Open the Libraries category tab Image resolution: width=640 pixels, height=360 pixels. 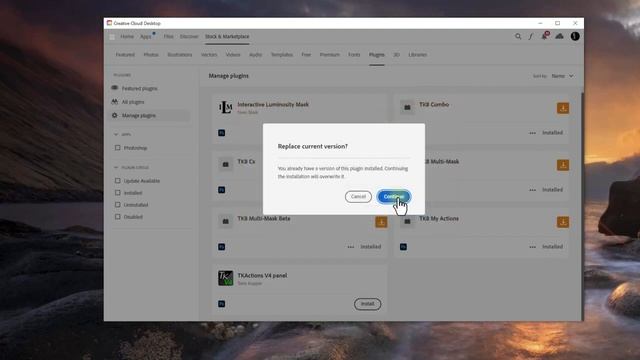pos(418,55)
